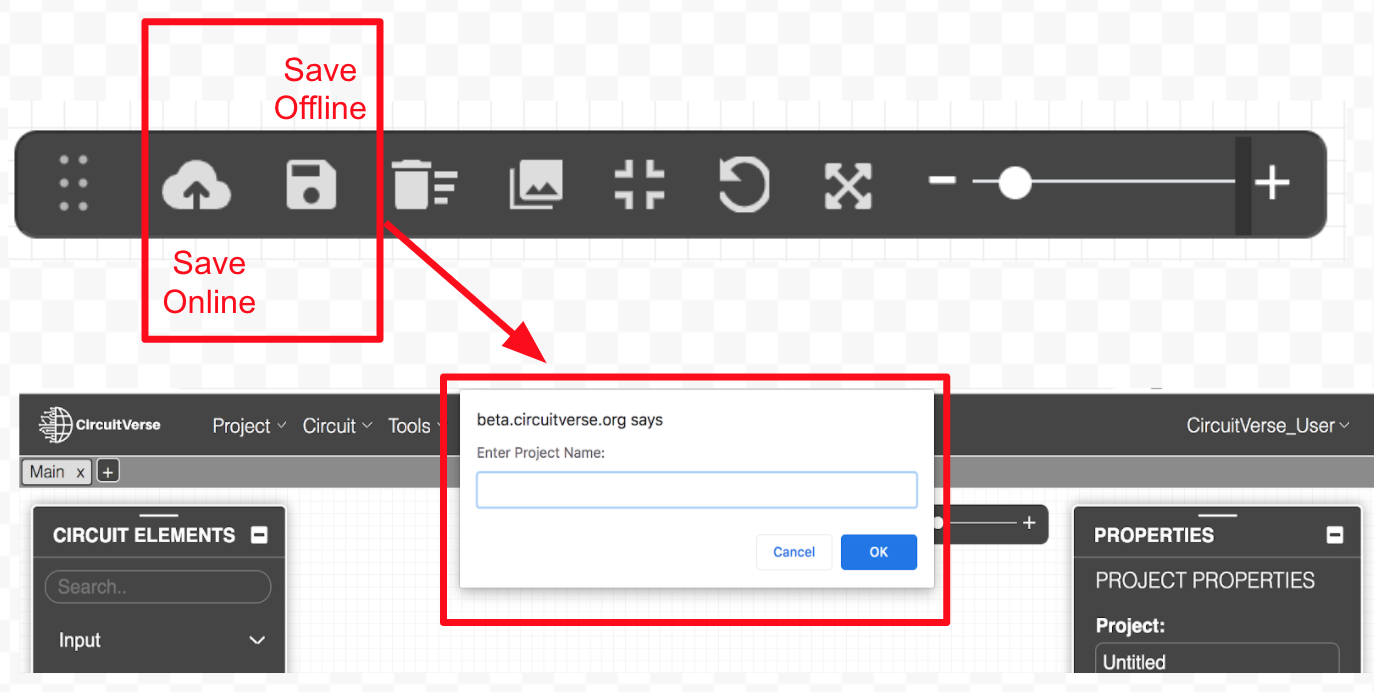Click the toolbar drag handle dots
This screenshot has width=1374, height=692.
(x=74, y=183)
